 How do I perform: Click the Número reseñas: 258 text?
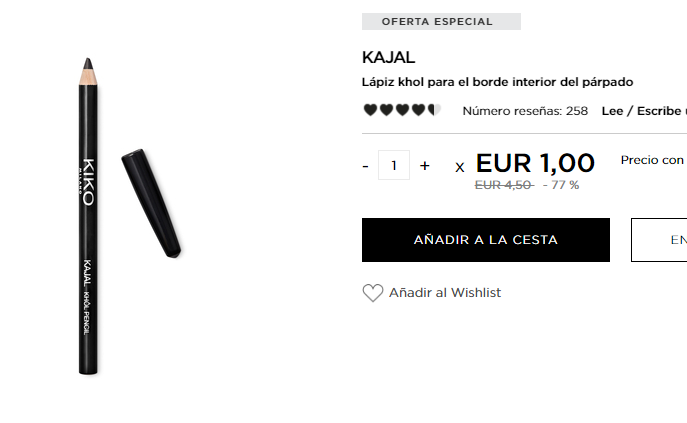pyautogui.click(x=525, y=111)
